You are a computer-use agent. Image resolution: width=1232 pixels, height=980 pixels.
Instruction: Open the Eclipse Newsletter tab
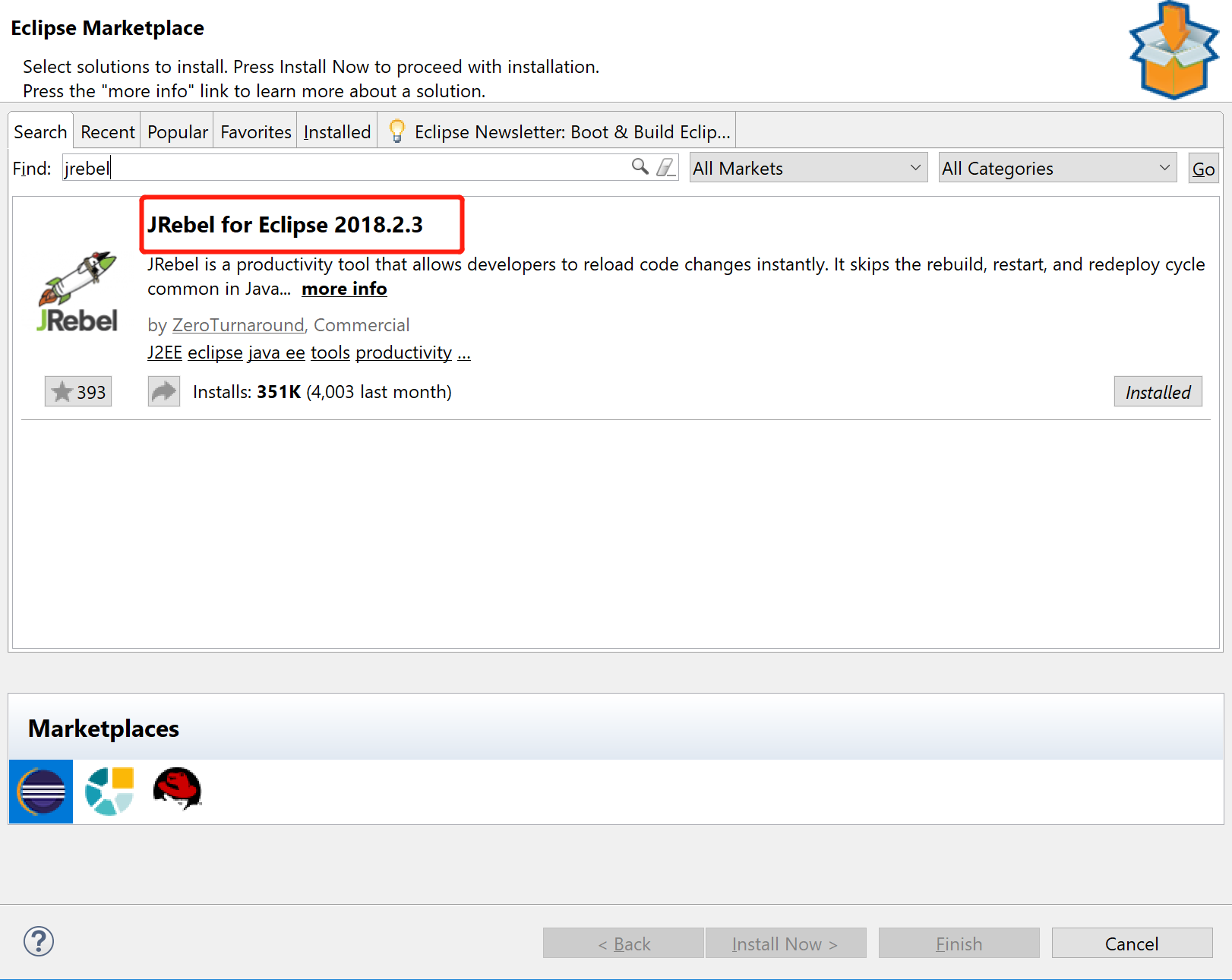[x=557, y=131]
